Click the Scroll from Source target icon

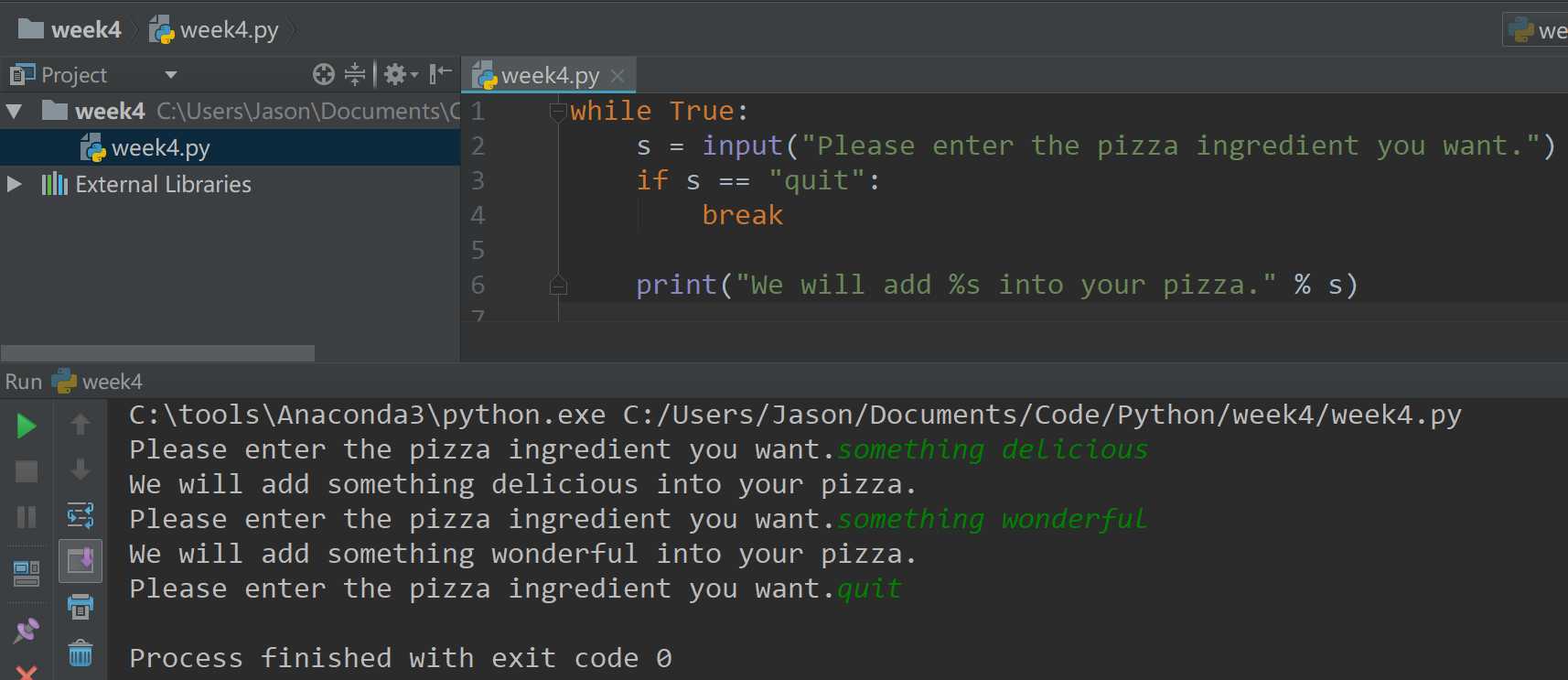[324, 74]
